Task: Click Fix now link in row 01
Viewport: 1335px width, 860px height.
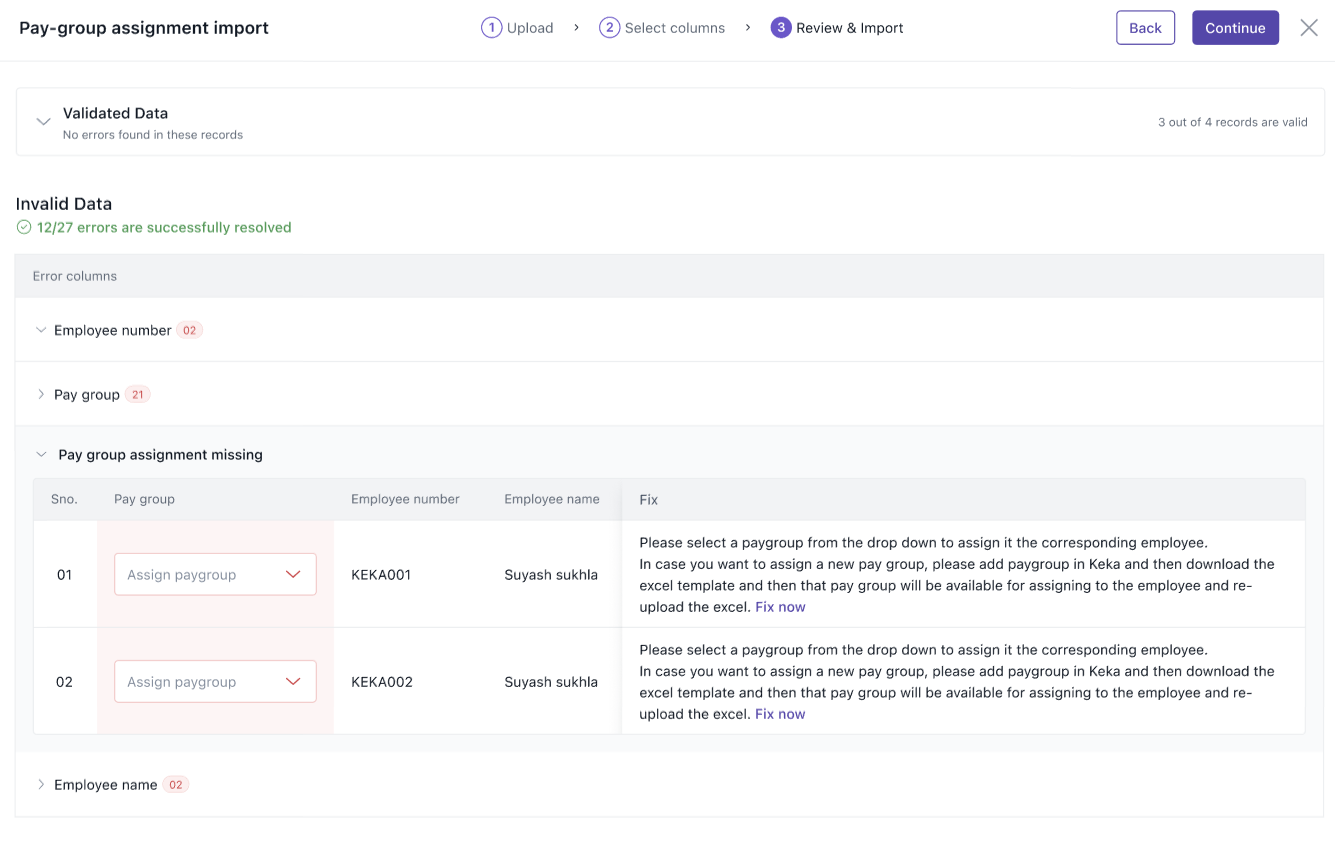Action: [780, 607]
